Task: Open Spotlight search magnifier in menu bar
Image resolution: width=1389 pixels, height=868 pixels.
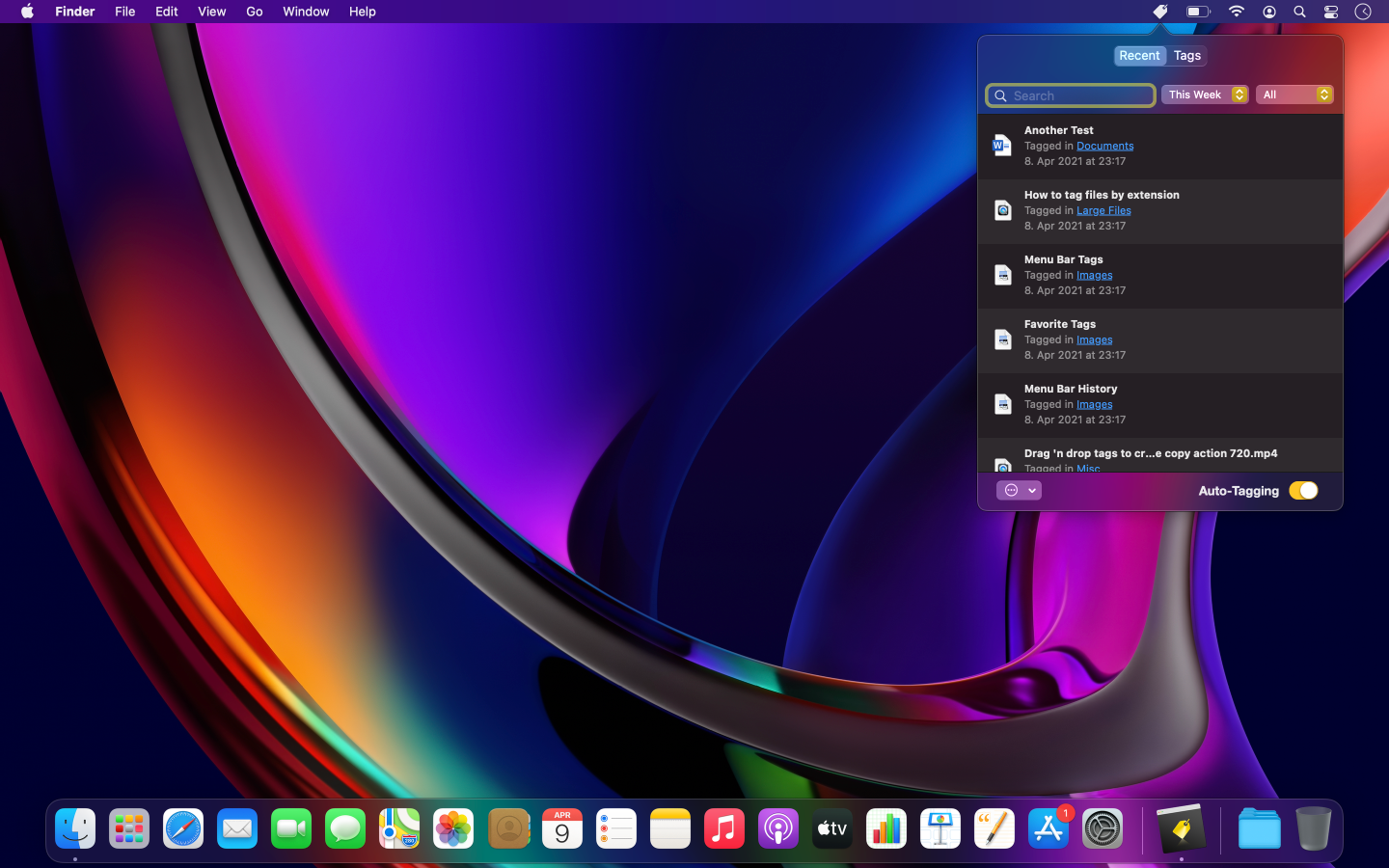Action: click(1299, 12)
